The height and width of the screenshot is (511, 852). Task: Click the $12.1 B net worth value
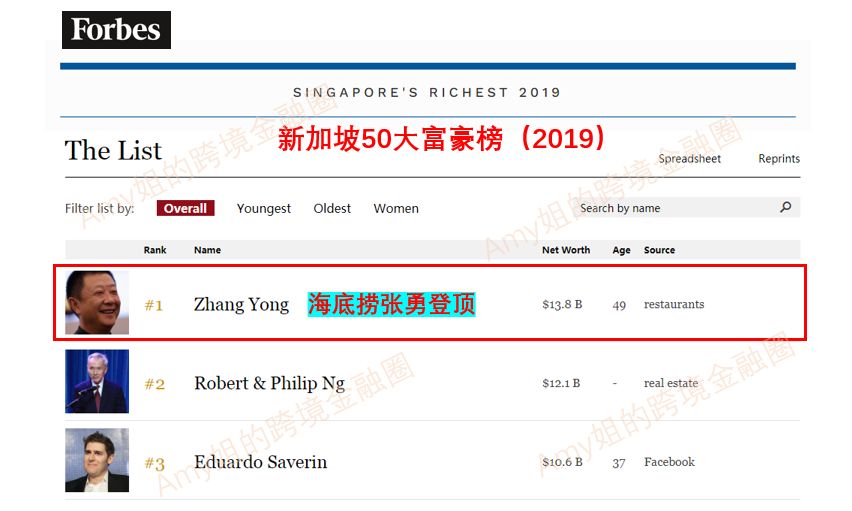click(x=561, y=383)
